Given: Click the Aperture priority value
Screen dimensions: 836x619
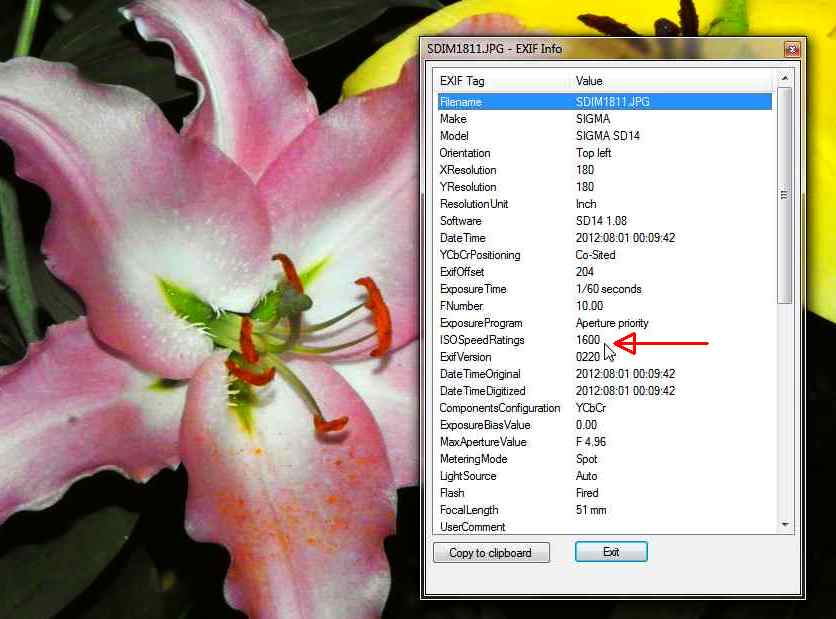Looking at the screenshot, I should pos(612,323).
